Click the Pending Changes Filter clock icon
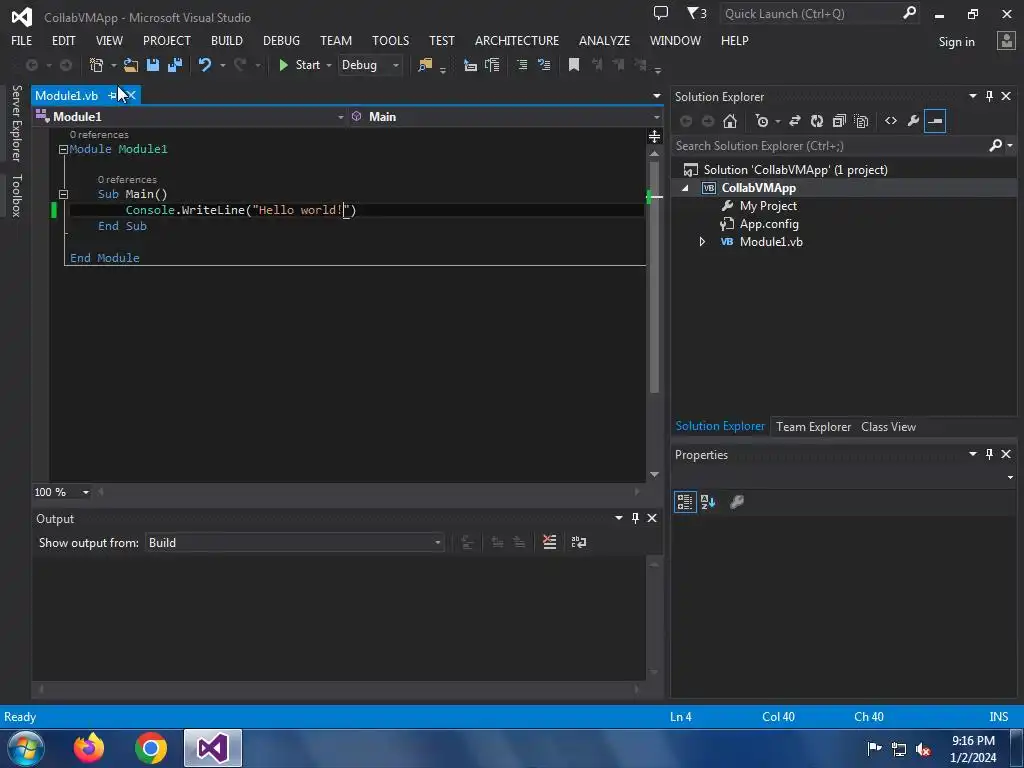Screen dimensions: 1024x768 pos(762,121)
